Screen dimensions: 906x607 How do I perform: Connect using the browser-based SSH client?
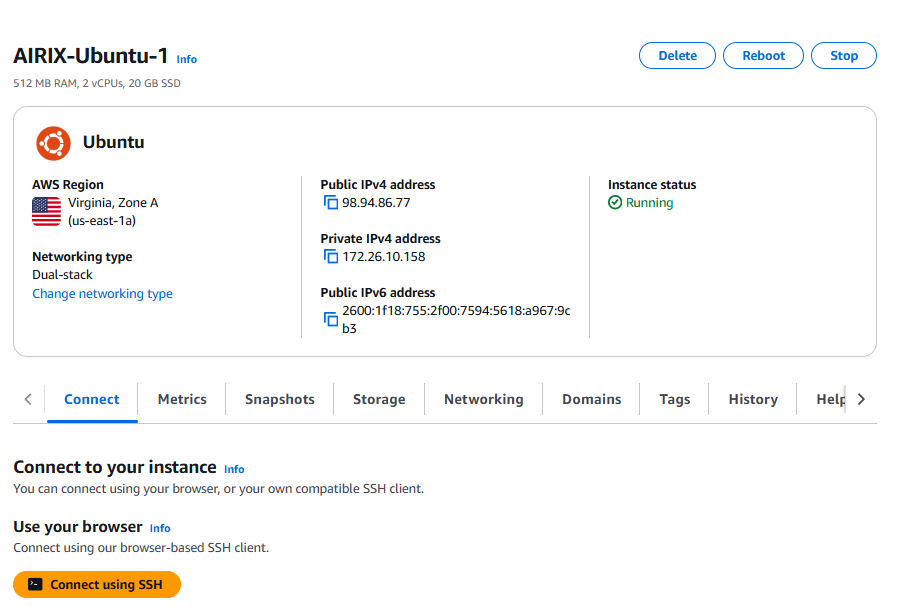coord(96,584)
